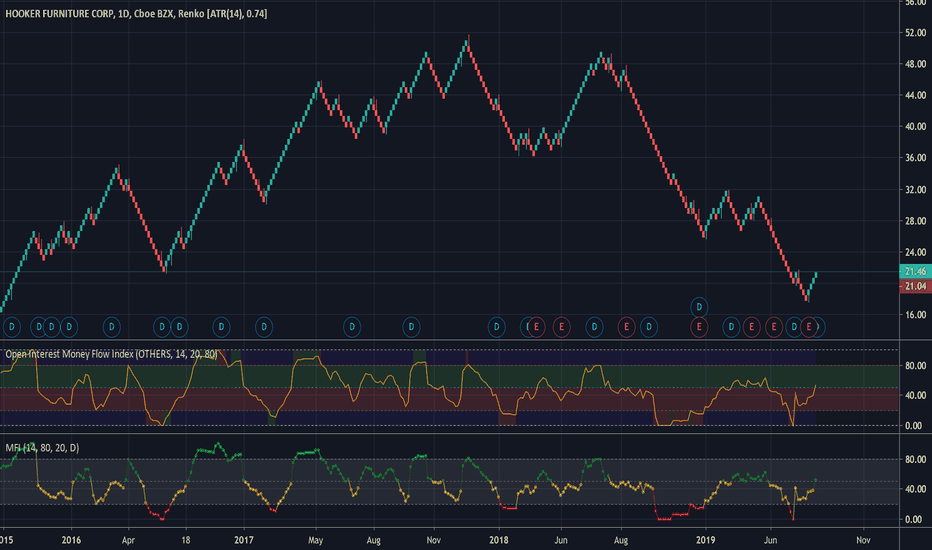932x550 pixels.
Task: Click the elevated D dividend marker near 2019
Action: pyautogui.click(x=699, y=307)
